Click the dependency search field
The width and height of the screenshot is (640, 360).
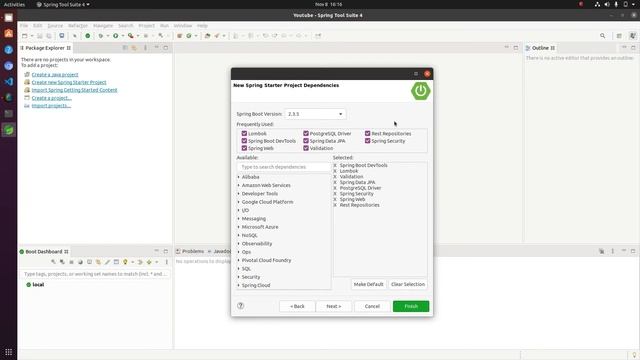(284, 167)
